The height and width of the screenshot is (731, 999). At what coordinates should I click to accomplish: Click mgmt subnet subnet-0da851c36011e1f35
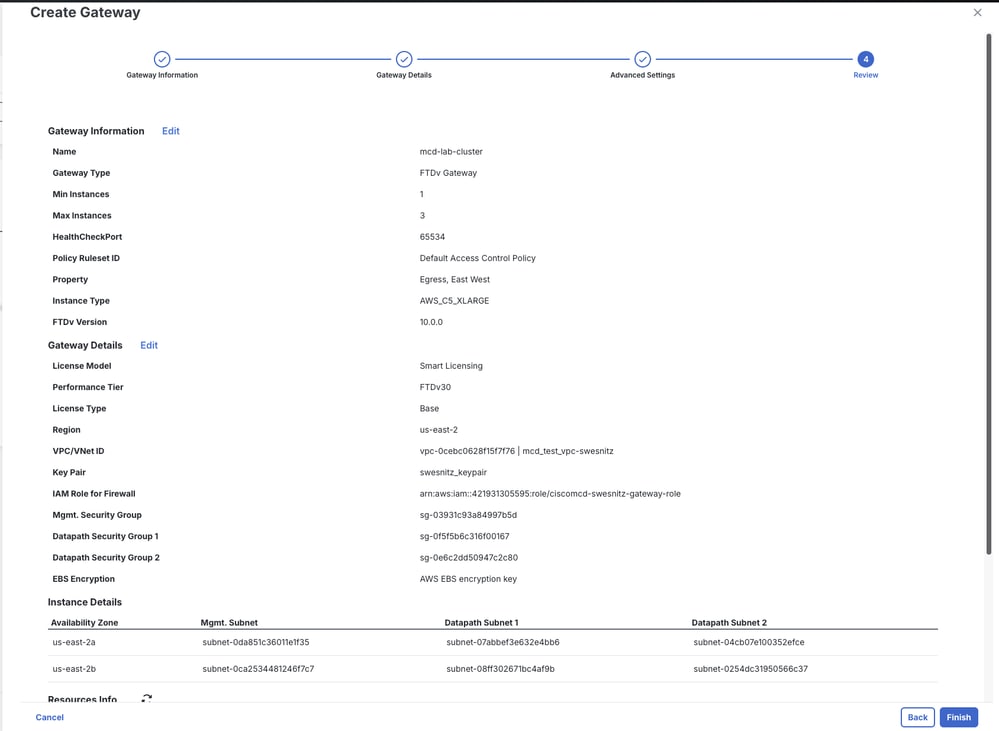coord(255,642)
